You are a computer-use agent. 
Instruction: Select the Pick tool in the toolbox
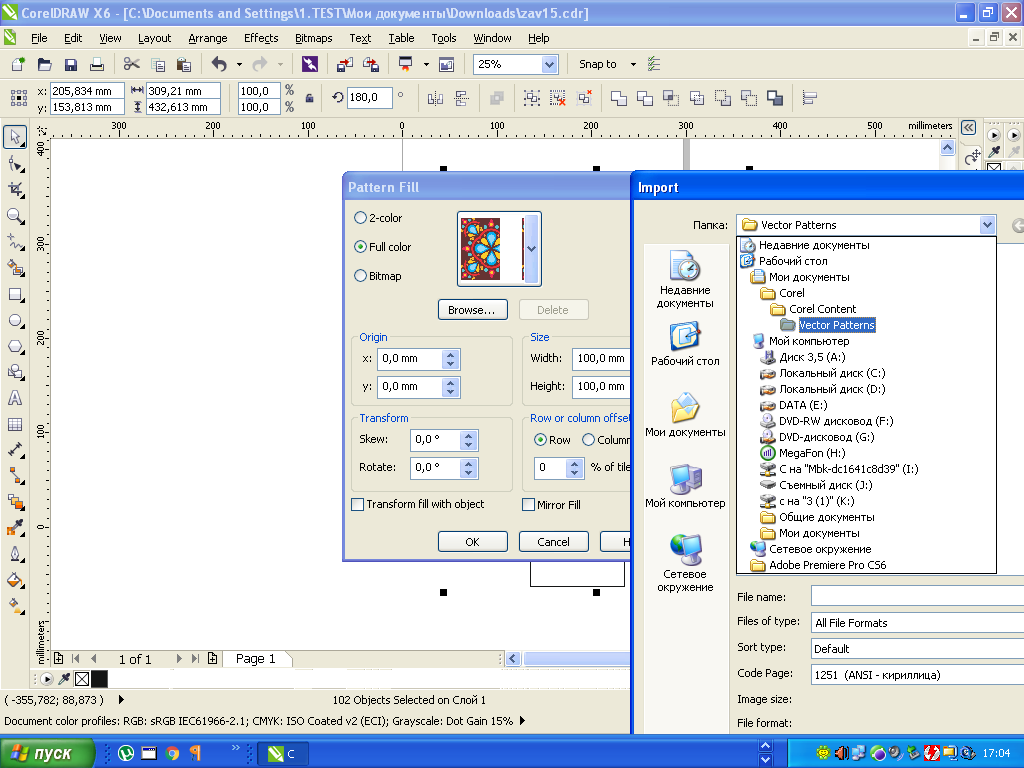click(15, 137)
